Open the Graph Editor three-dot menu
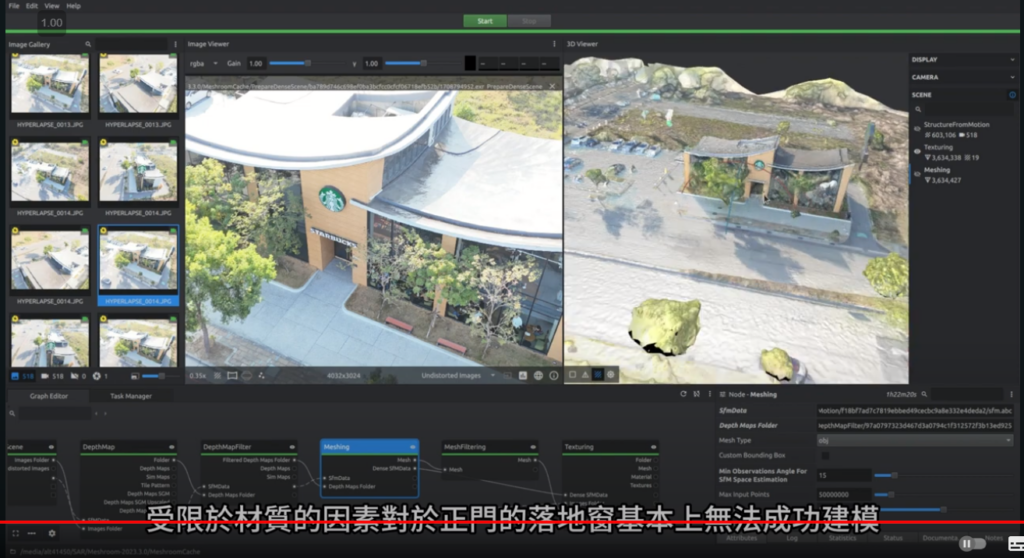 [710, 394]
